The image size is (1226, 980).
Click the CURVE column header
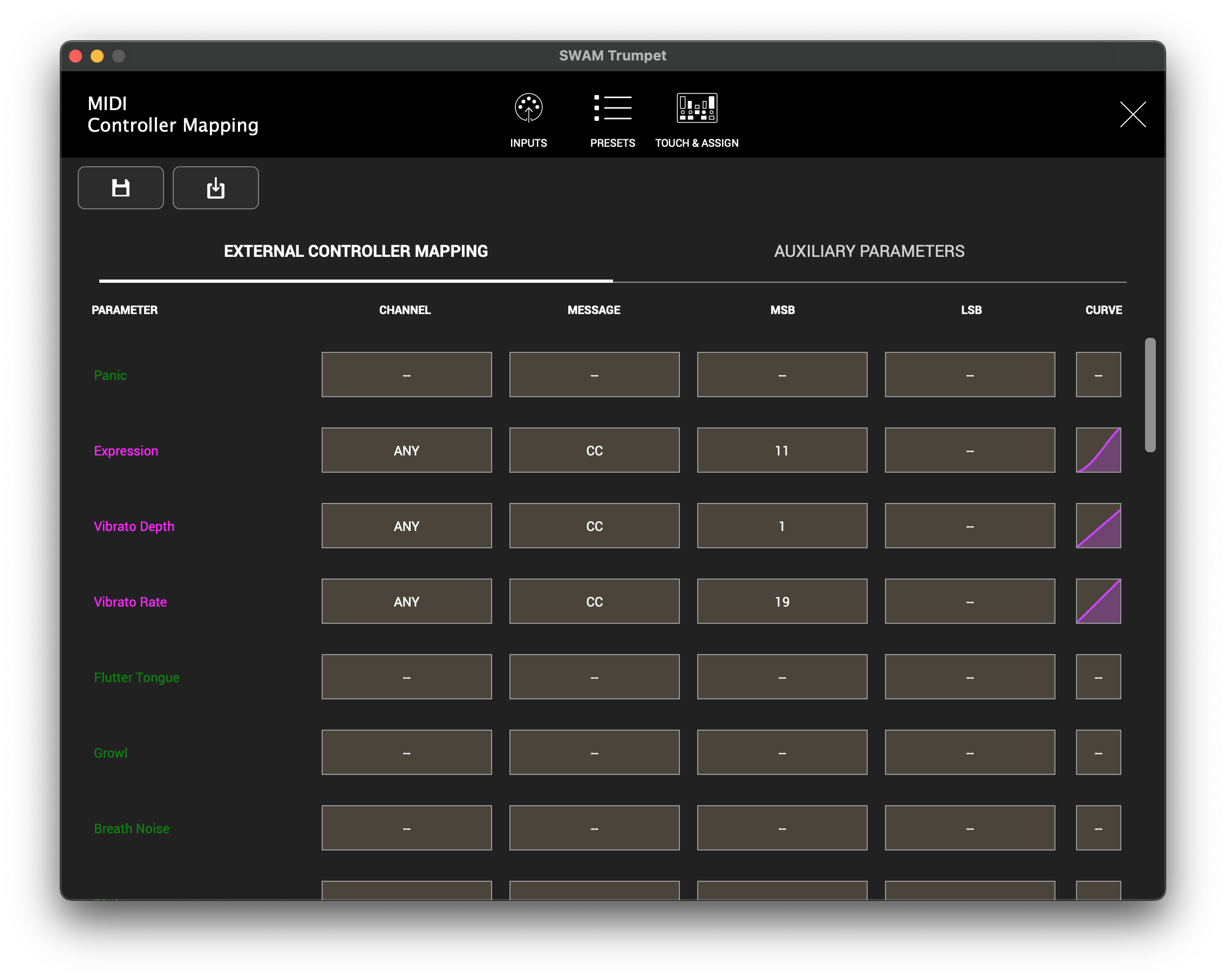click(x=1103, y=310)
